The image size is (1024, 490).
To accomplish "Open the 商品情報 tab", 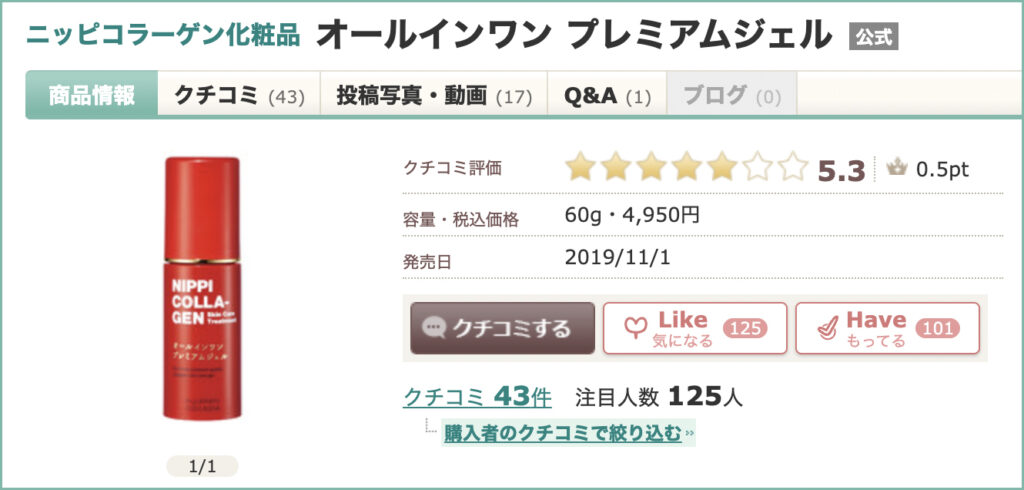I will click(92, 95).
